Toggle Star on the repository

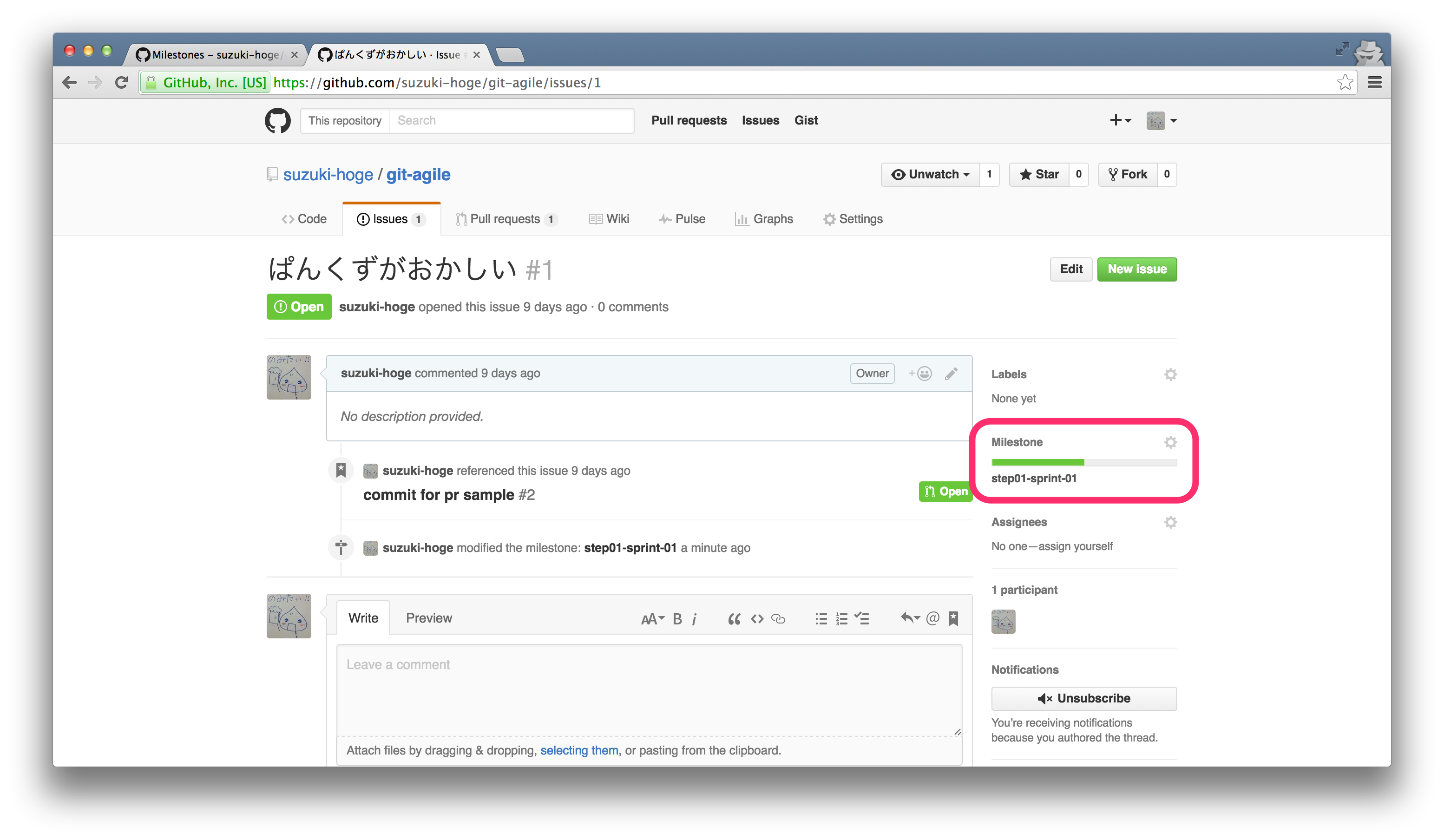1039,174
